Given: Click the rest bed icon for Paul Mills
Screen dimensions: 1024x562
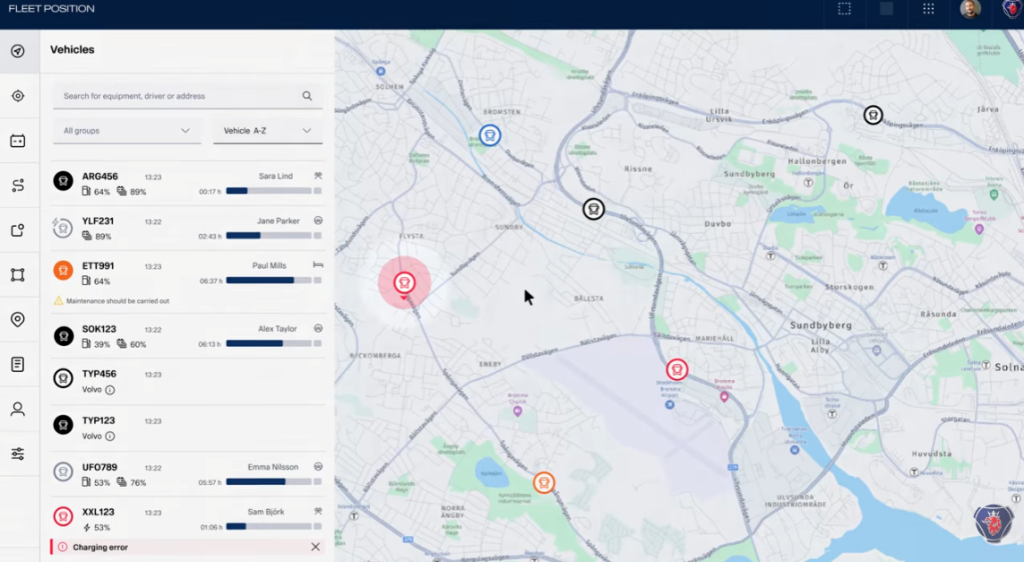Looking at the screenshot, I should (318, 265).
